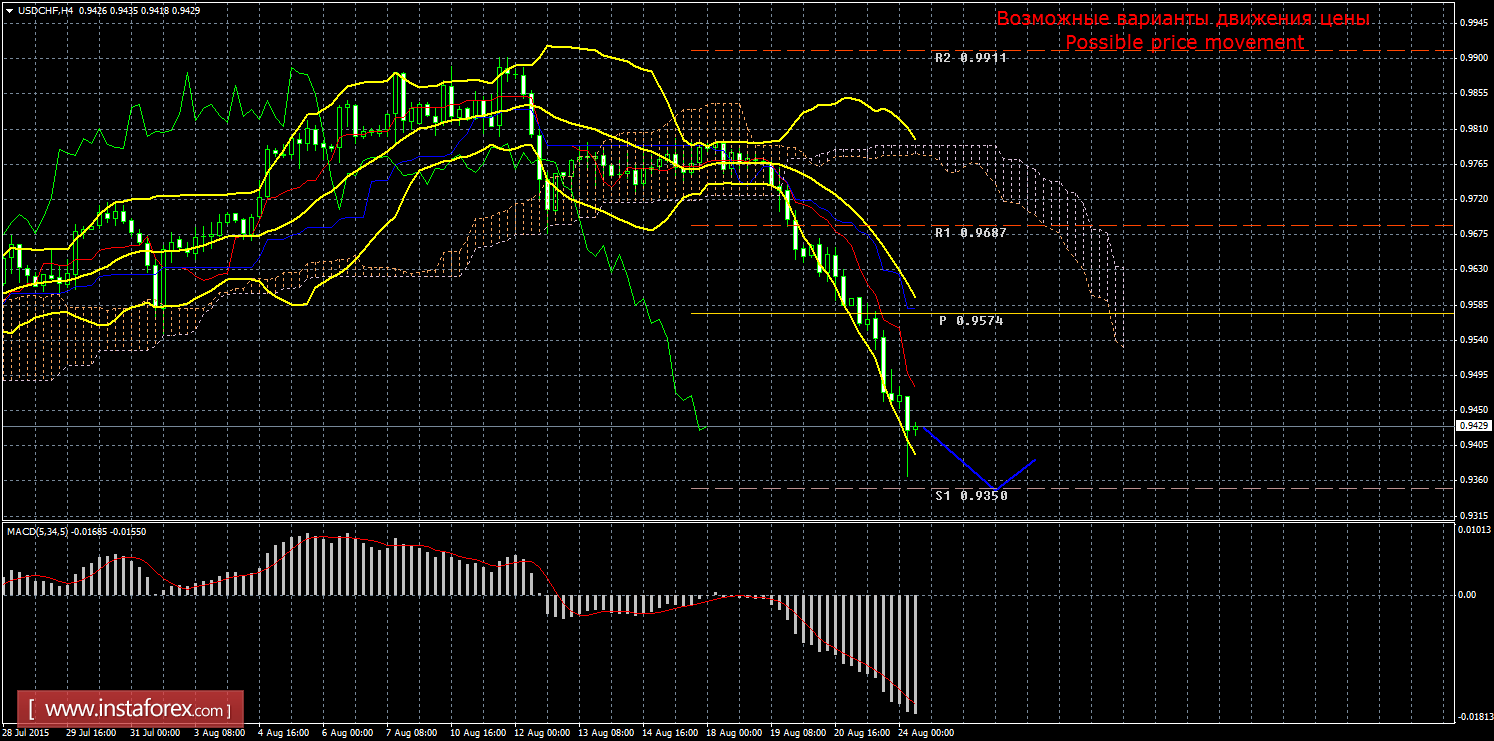
Task: Select the R2 0.9911 resistance label
Action: click(970, 58)
